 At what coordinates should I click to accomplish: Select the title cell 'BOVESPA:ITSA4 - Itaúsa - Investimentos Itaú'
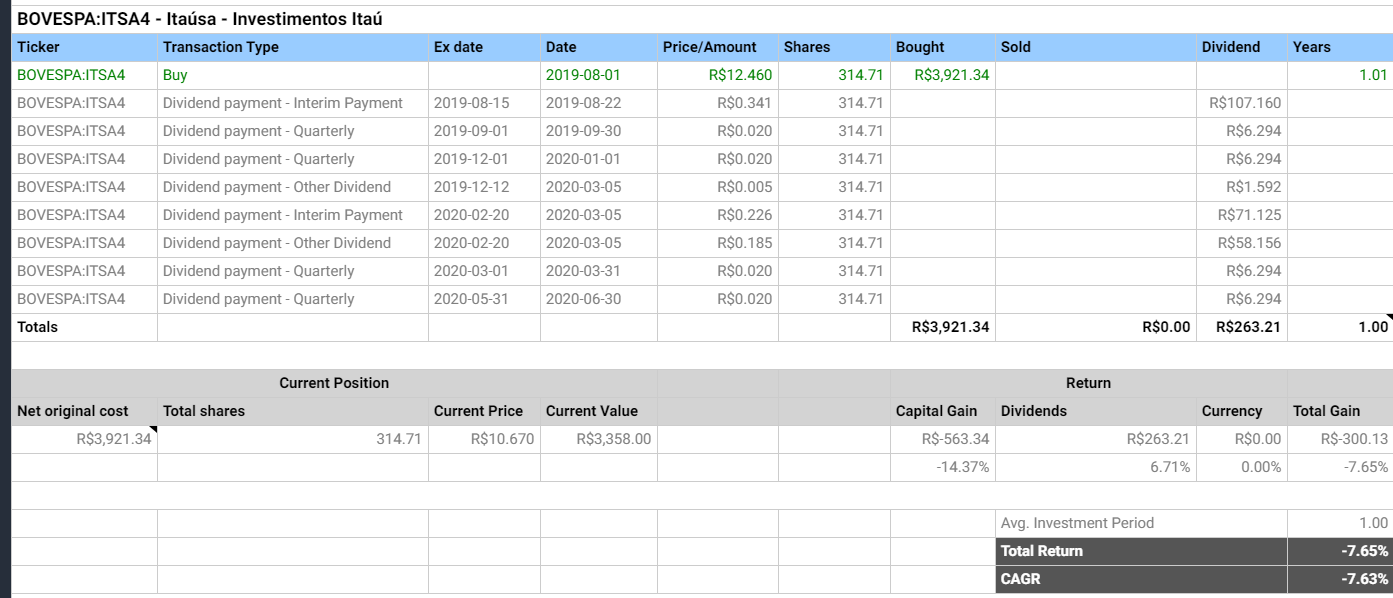200,19
